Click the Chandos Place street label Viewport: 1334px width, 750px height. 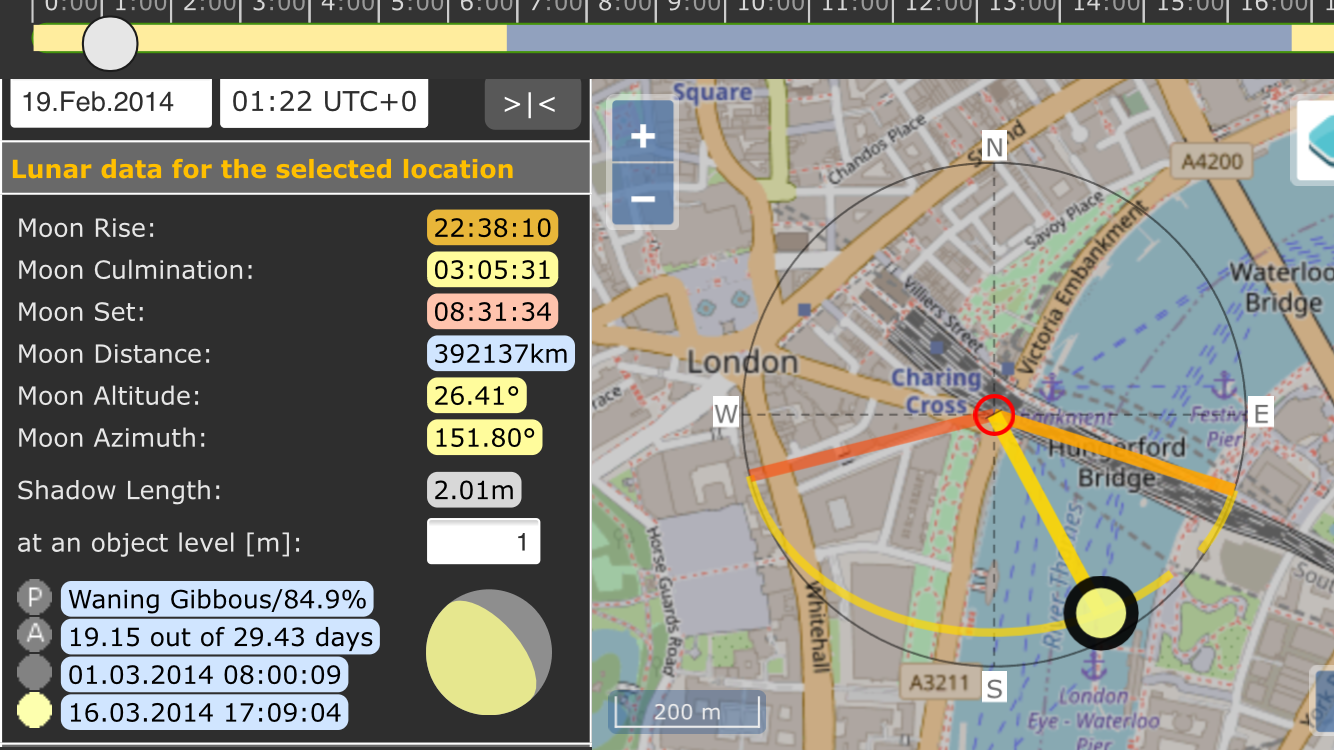coord(878,151)
